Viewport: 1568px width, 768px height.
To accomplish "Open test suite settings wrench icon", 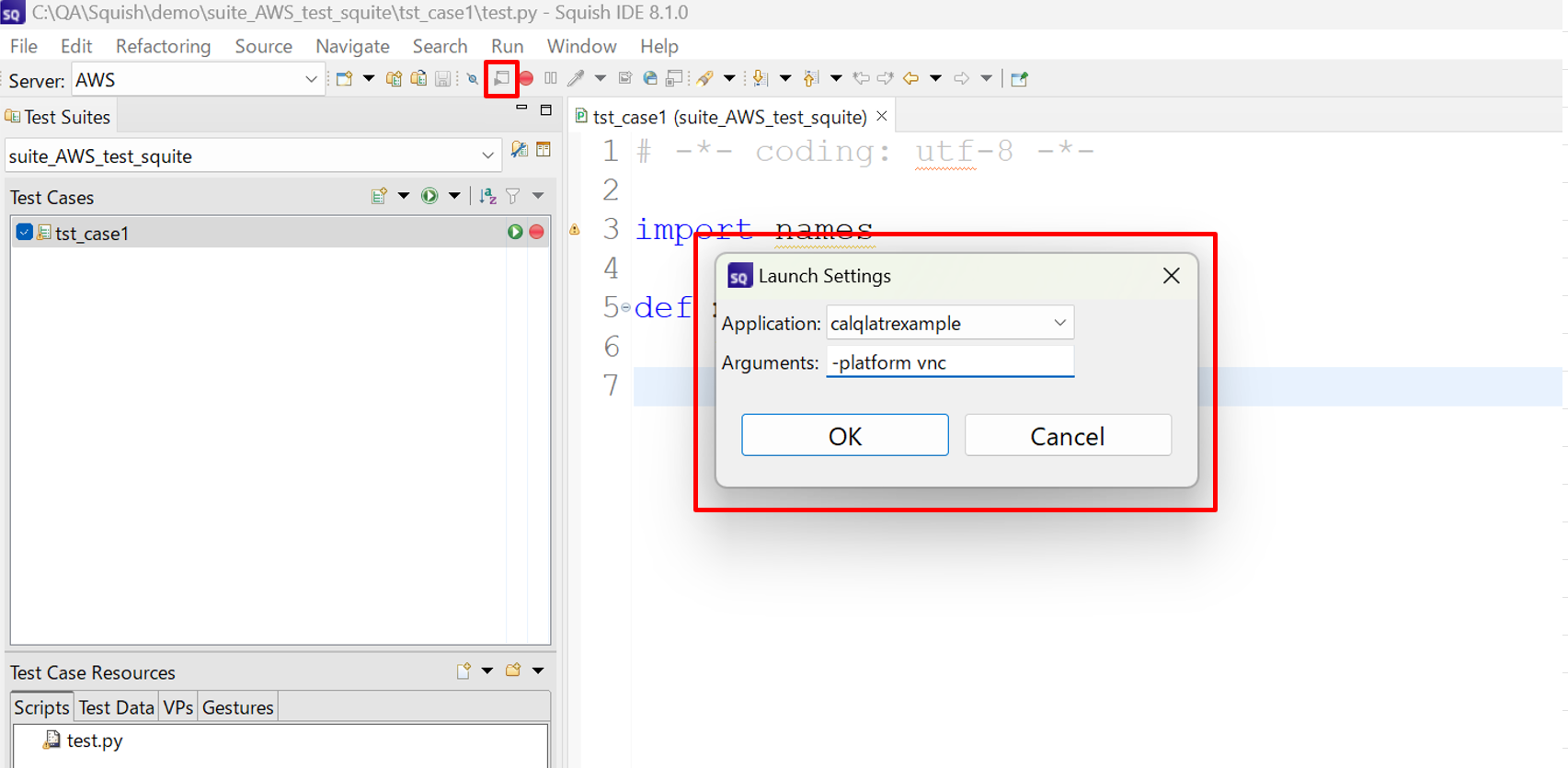I will [x=519, y=151].
